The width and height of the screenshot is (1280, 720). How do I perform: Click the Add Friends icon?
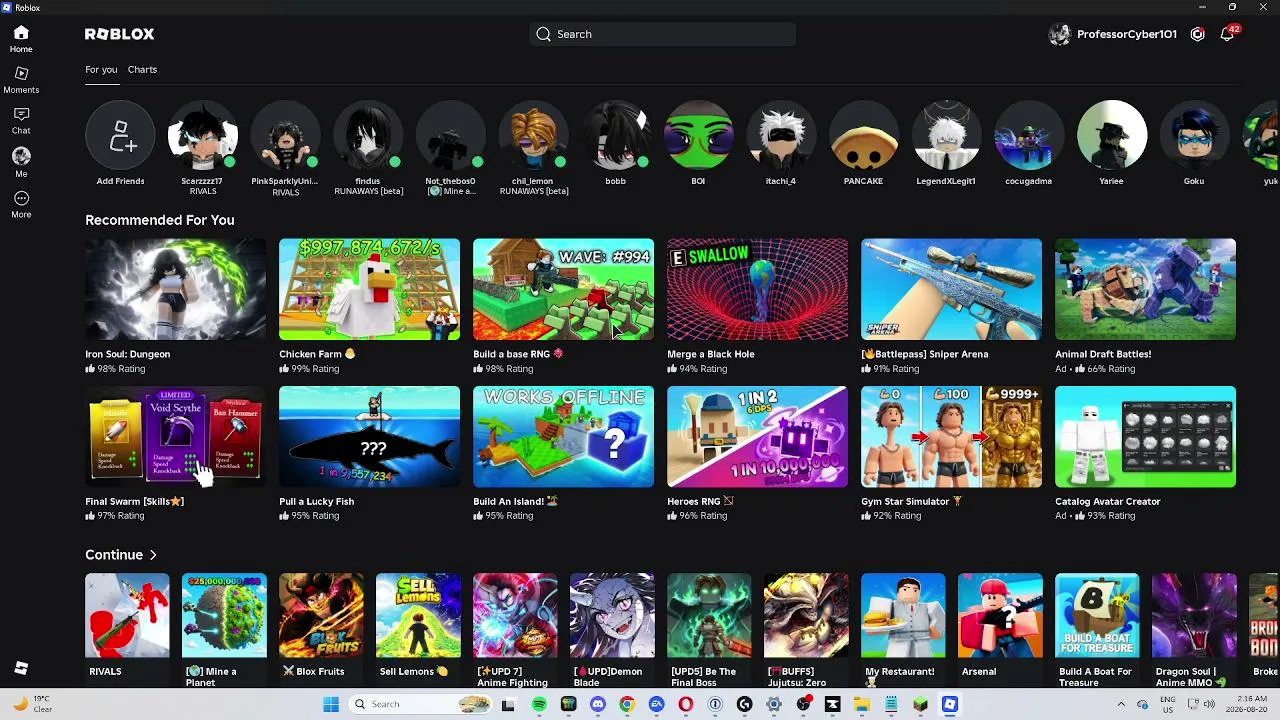point(120,136)
